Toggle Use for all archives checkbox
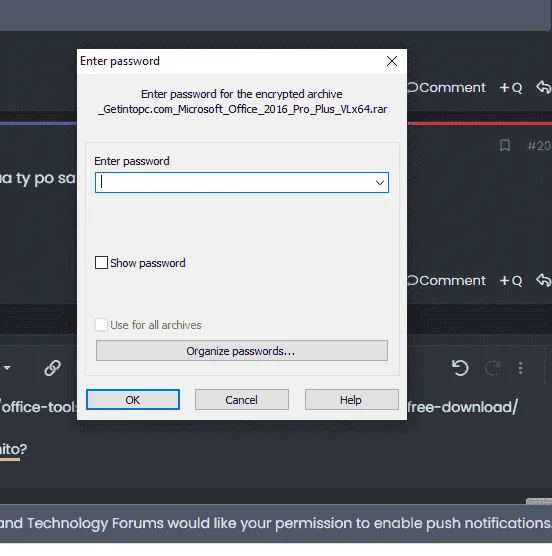552x556 pixels. click(101, 325)
